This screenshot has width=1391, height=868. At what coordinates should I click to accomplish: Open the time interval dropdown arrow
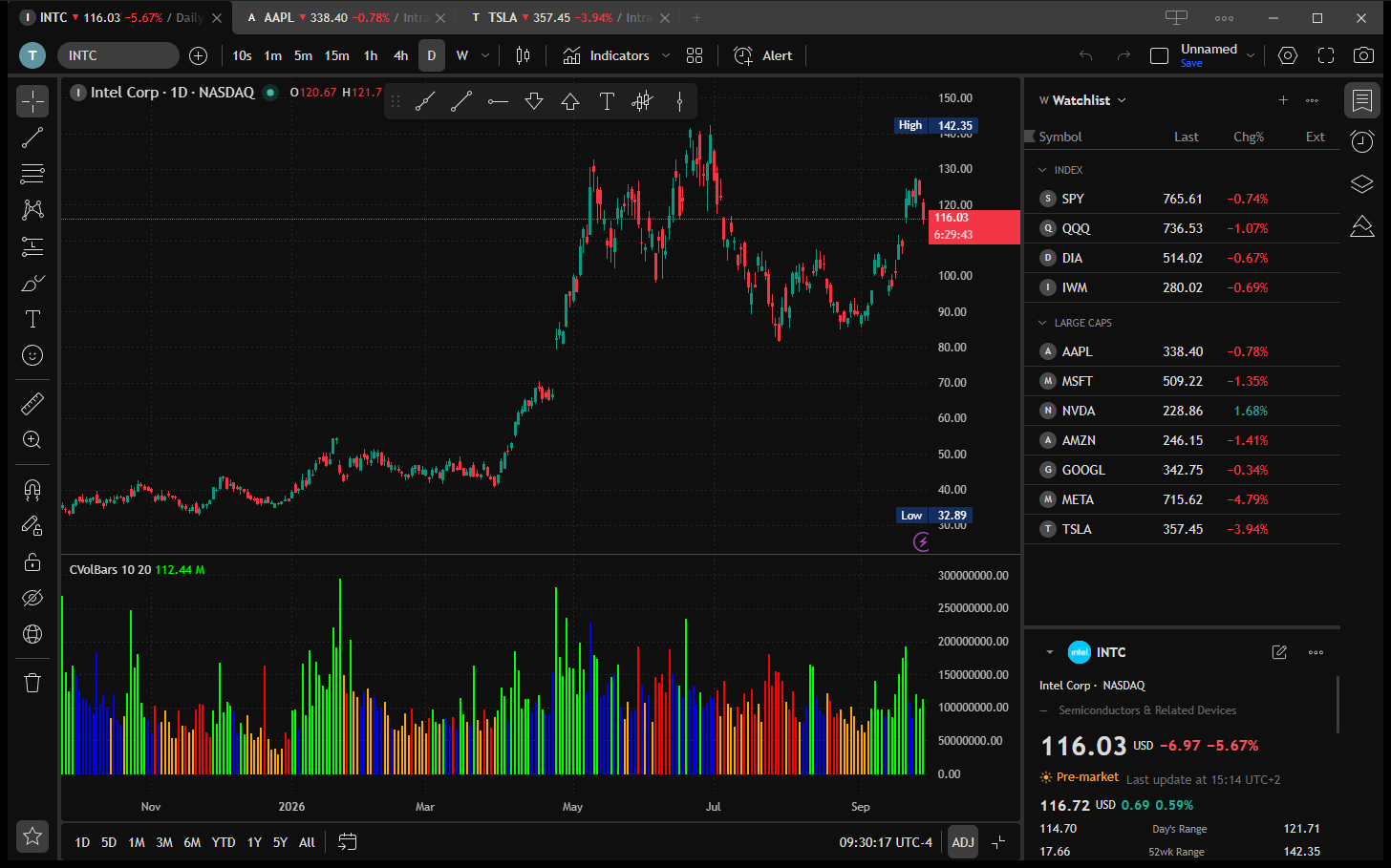[485, 55]
